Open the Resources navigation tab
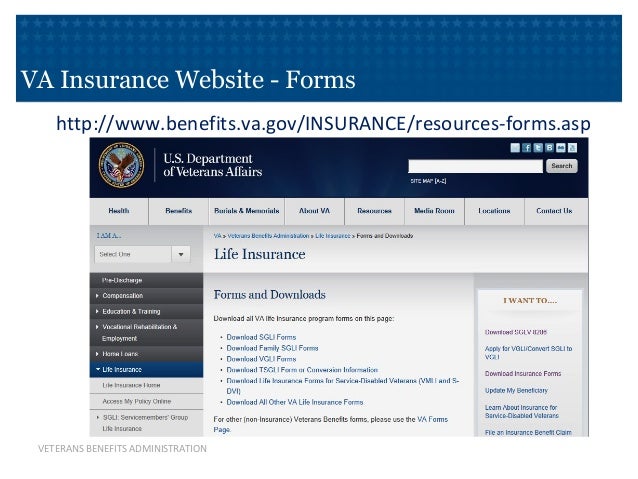Image resolution: width=638 pixels, height=479 pixels. [374, 211]
